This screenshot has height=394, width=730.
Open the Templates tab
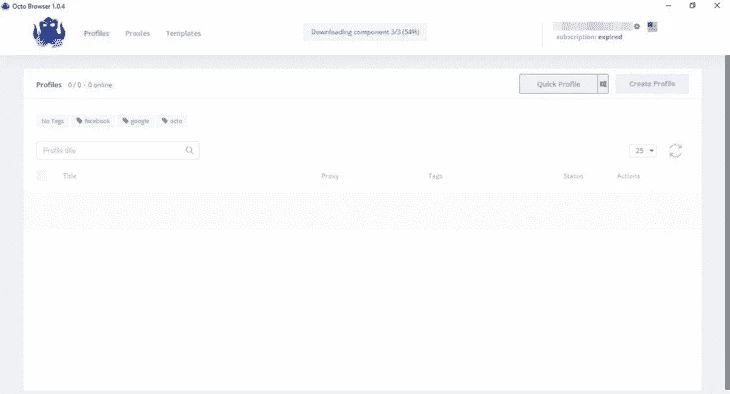pos(183,34)
